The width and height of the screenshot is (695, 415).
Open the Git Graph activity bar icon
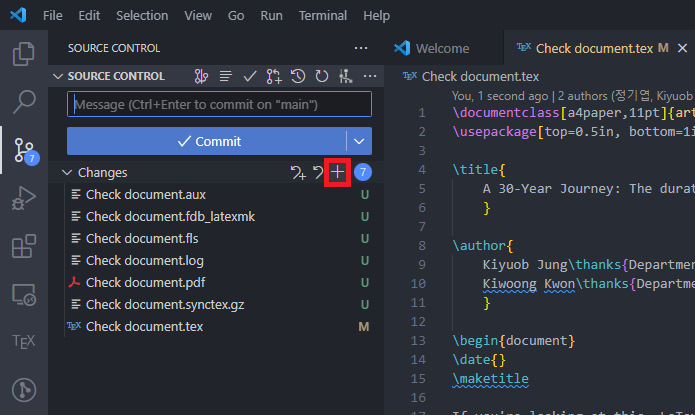(x=23, y=390)
